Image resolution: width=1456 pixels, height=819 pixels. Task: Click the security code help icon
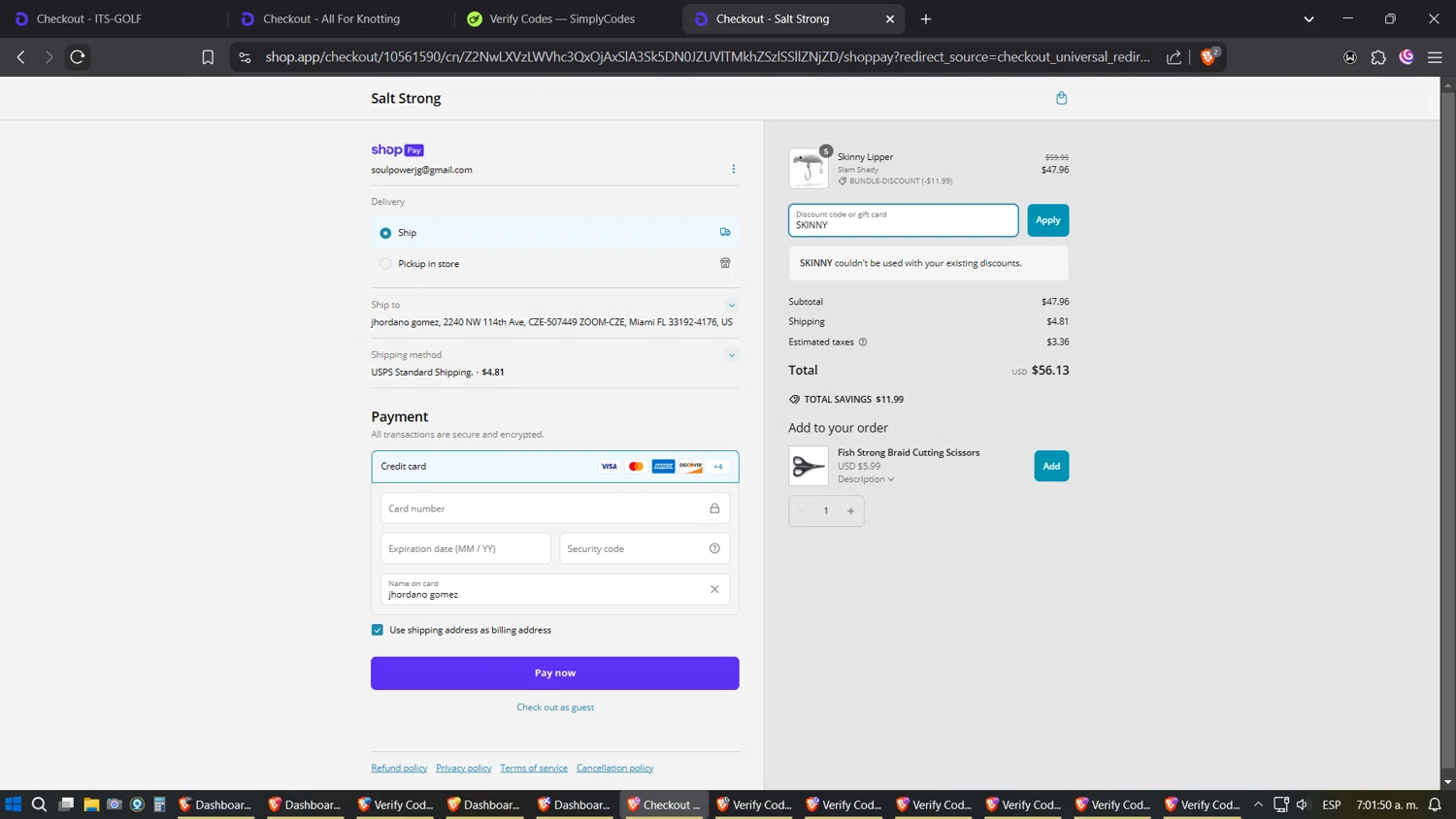coord(714,548)
